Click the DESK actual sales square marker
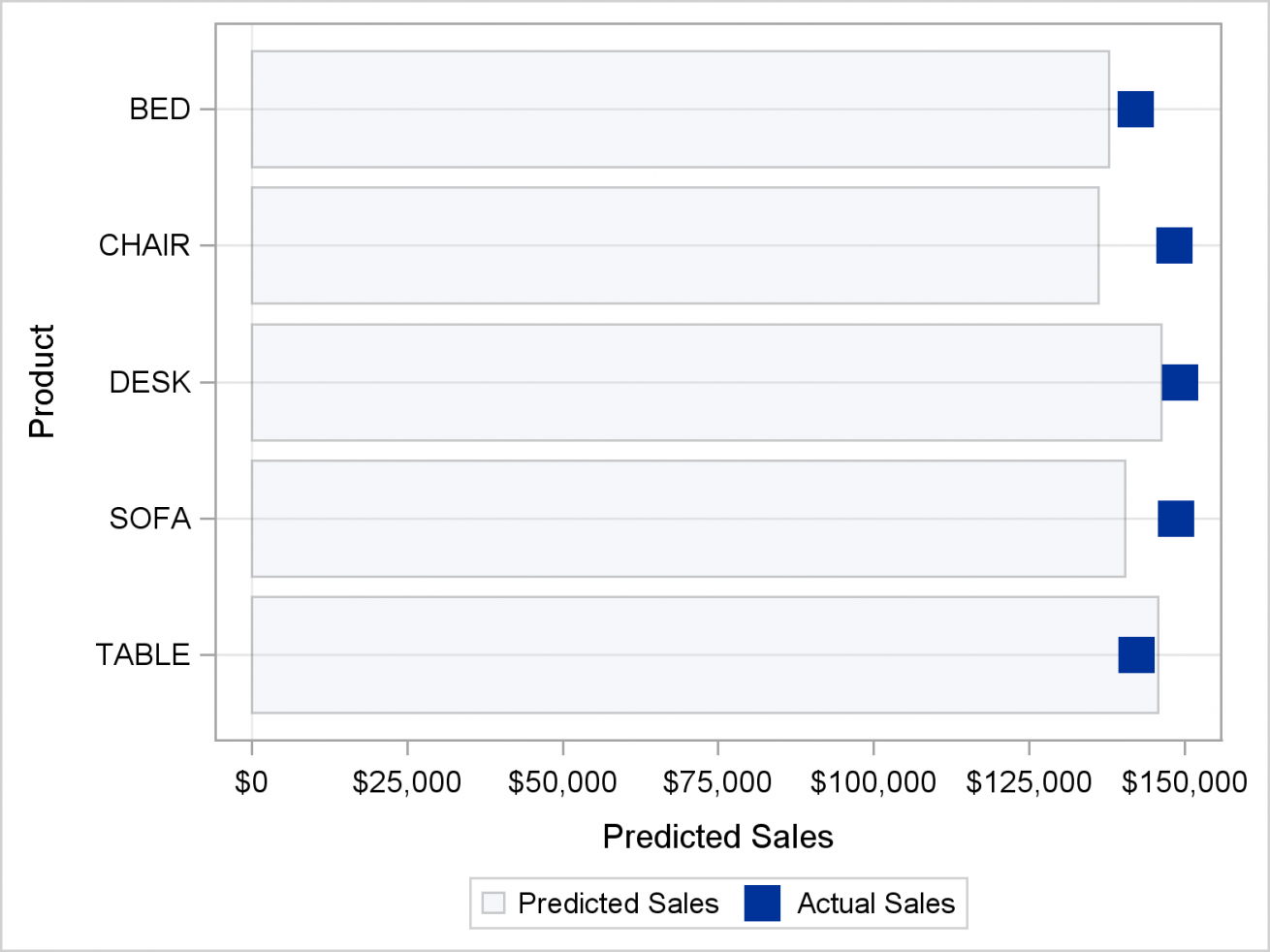This screenshot has width=1270, height=952. 1180,382
